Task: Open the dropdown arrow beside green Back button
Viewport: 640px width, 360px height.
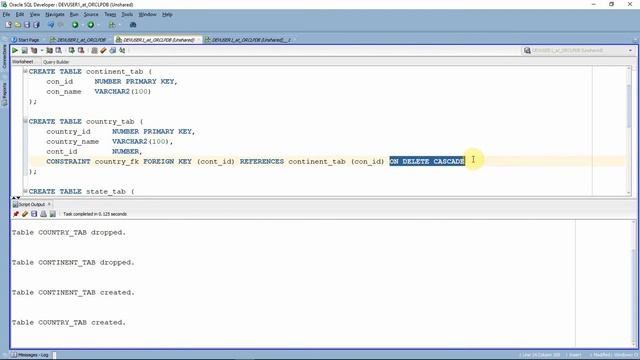Action: tap(82, 25)
